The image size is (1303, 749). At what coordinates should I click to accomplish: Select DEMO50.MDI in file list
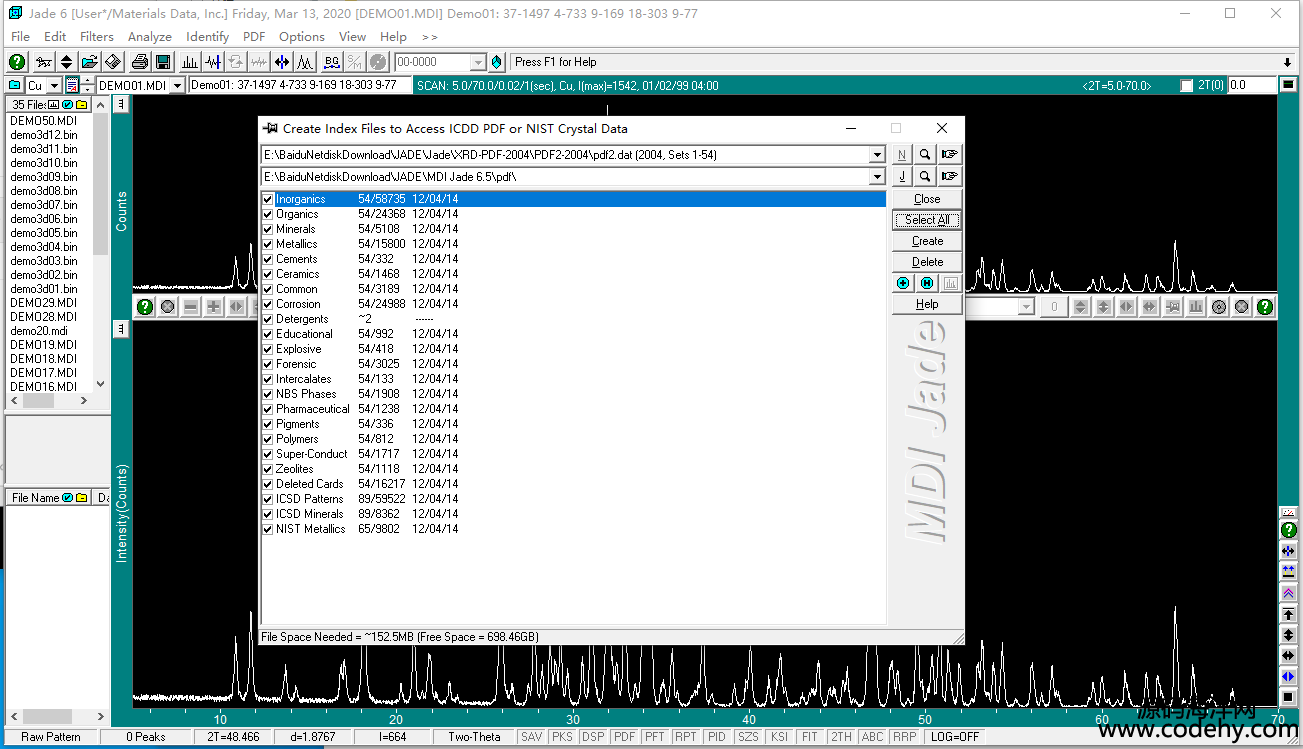(x=44, y=121)
